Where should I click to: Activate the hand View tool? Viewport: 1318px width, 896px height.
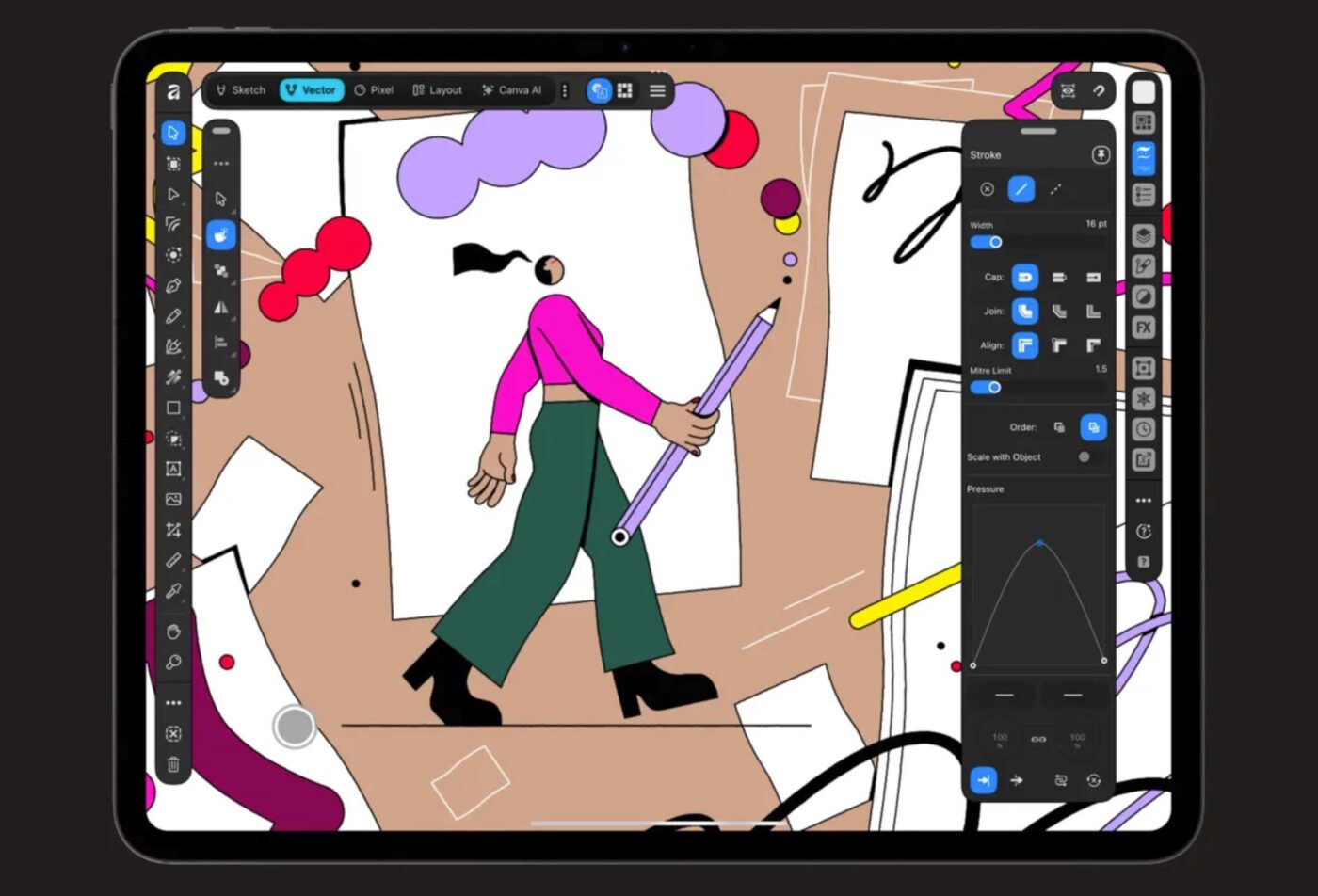click(173, 632)
